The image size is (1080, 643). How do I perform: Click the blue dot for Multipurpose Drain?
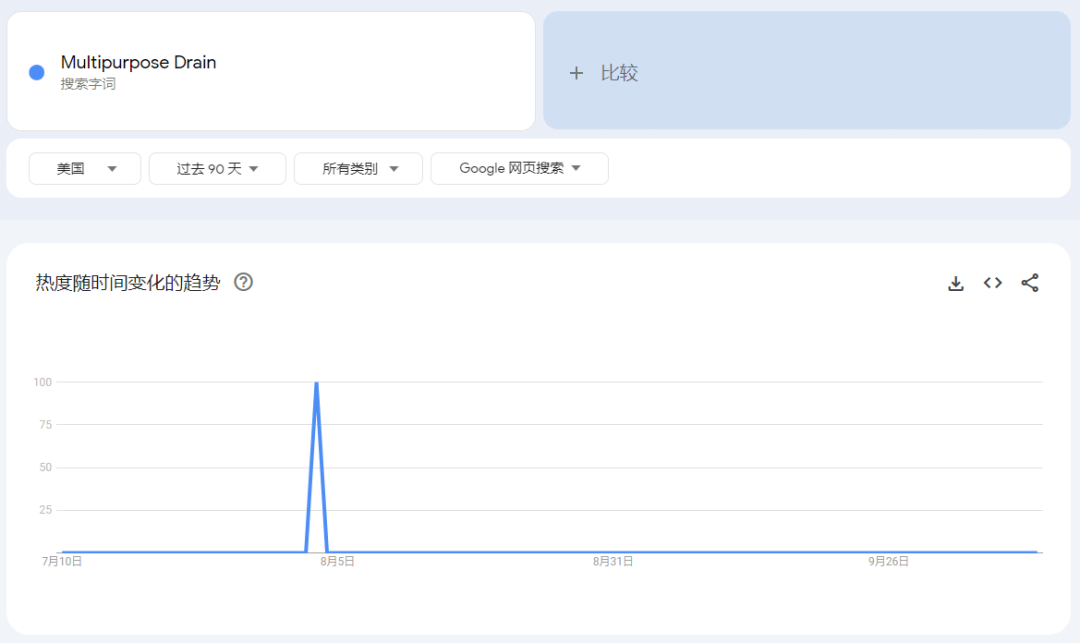(37, 72)
